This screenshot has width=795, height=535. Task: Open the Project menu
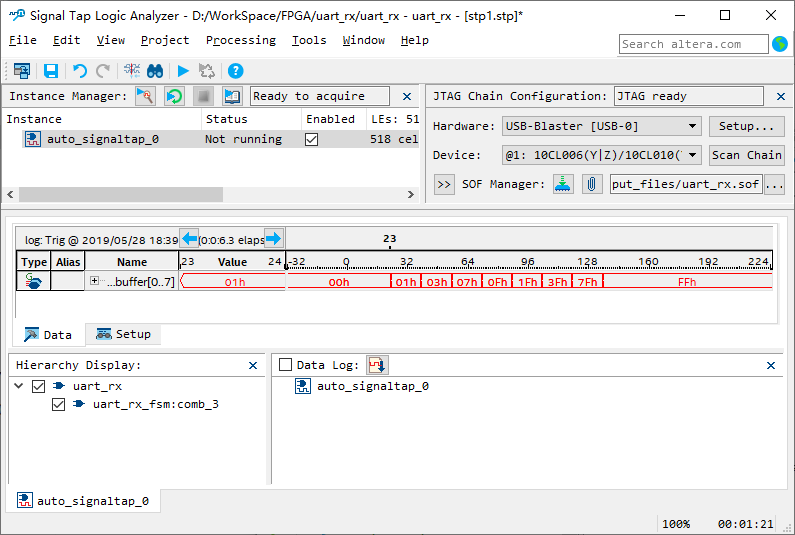[x=165, y=40]
